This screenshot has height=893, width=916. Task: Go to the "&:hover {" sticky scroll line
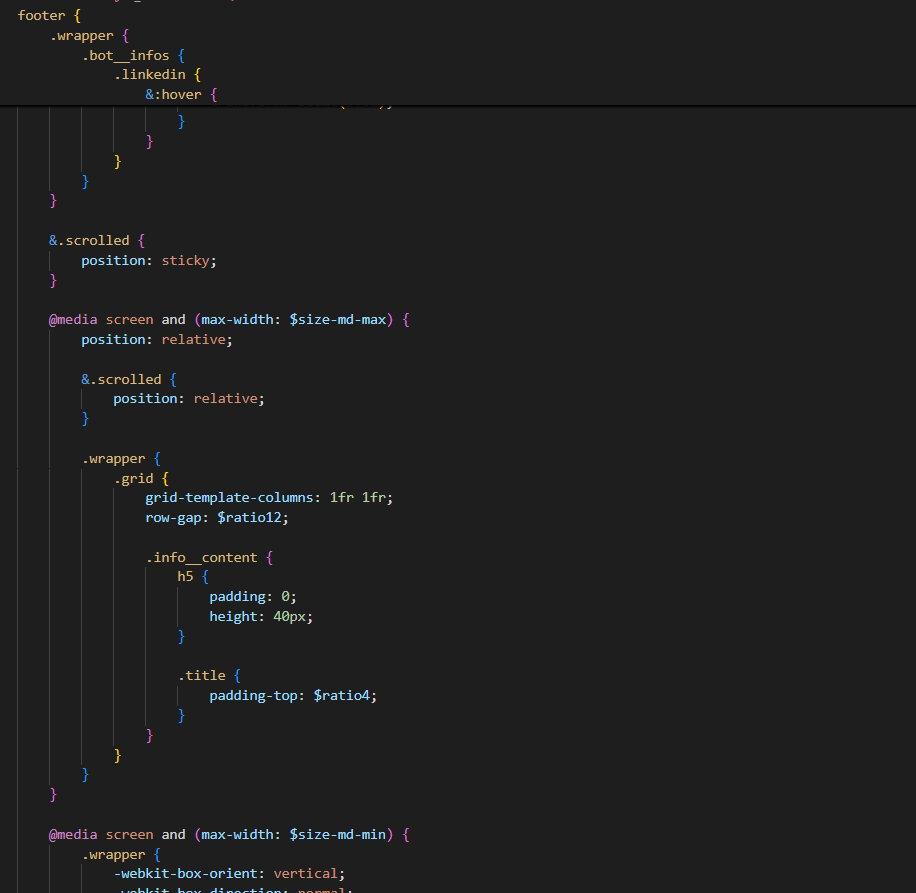181,94
